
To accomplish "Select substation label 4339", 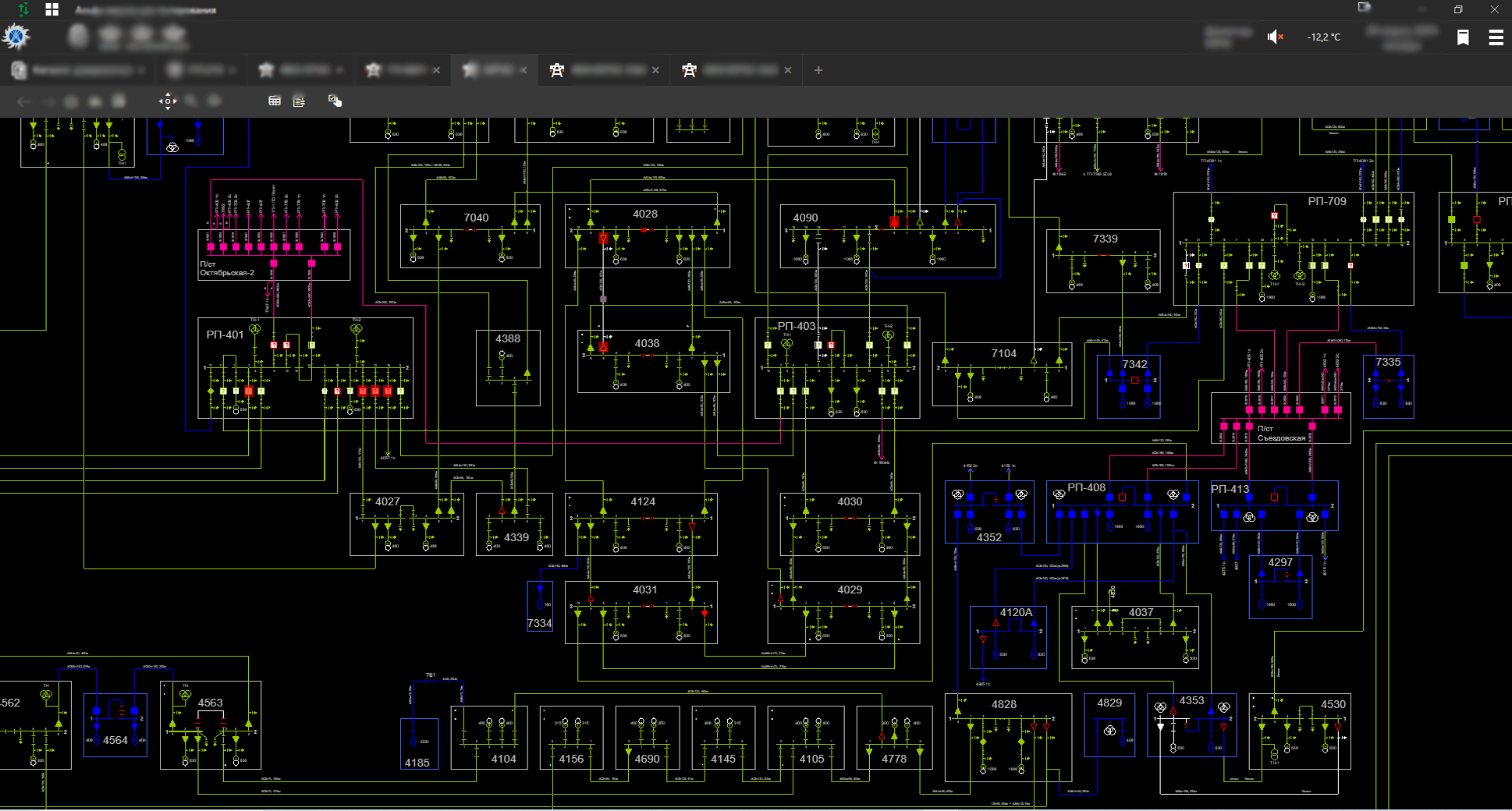I will [516, 537].
